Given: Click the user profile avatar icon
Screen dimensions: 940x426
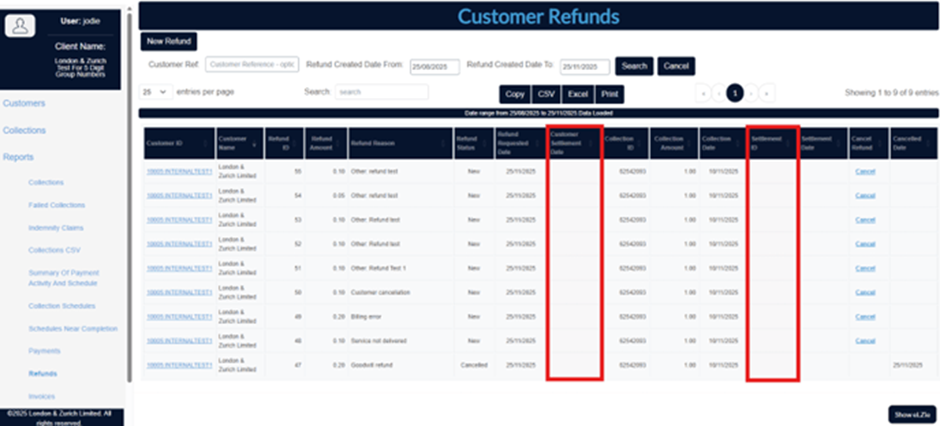Looking at the screenshot, I should (x=20, y=25).
